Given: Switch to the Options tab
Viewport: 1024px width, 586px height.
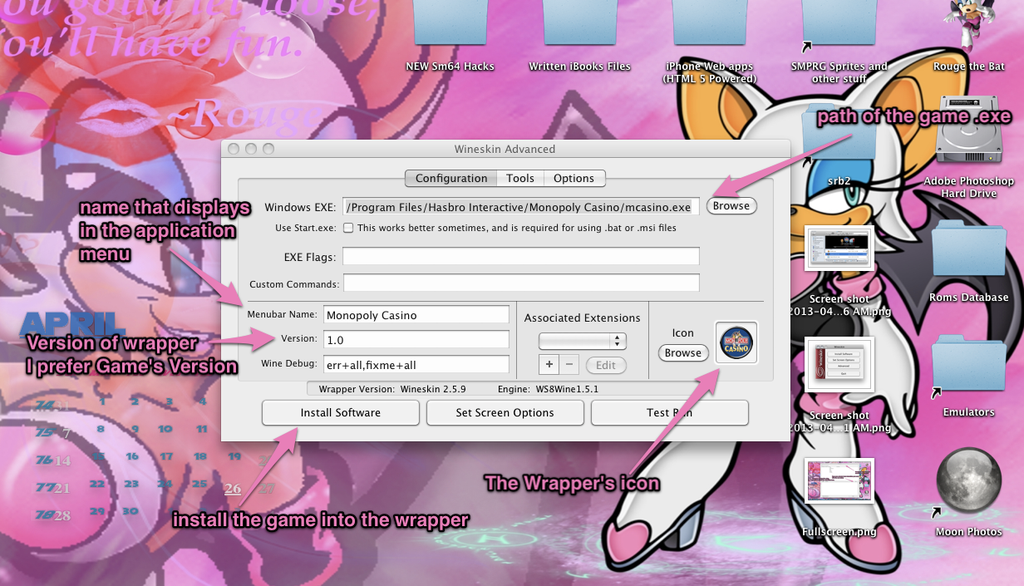Looking at the screenshot, I should point(574,178).
